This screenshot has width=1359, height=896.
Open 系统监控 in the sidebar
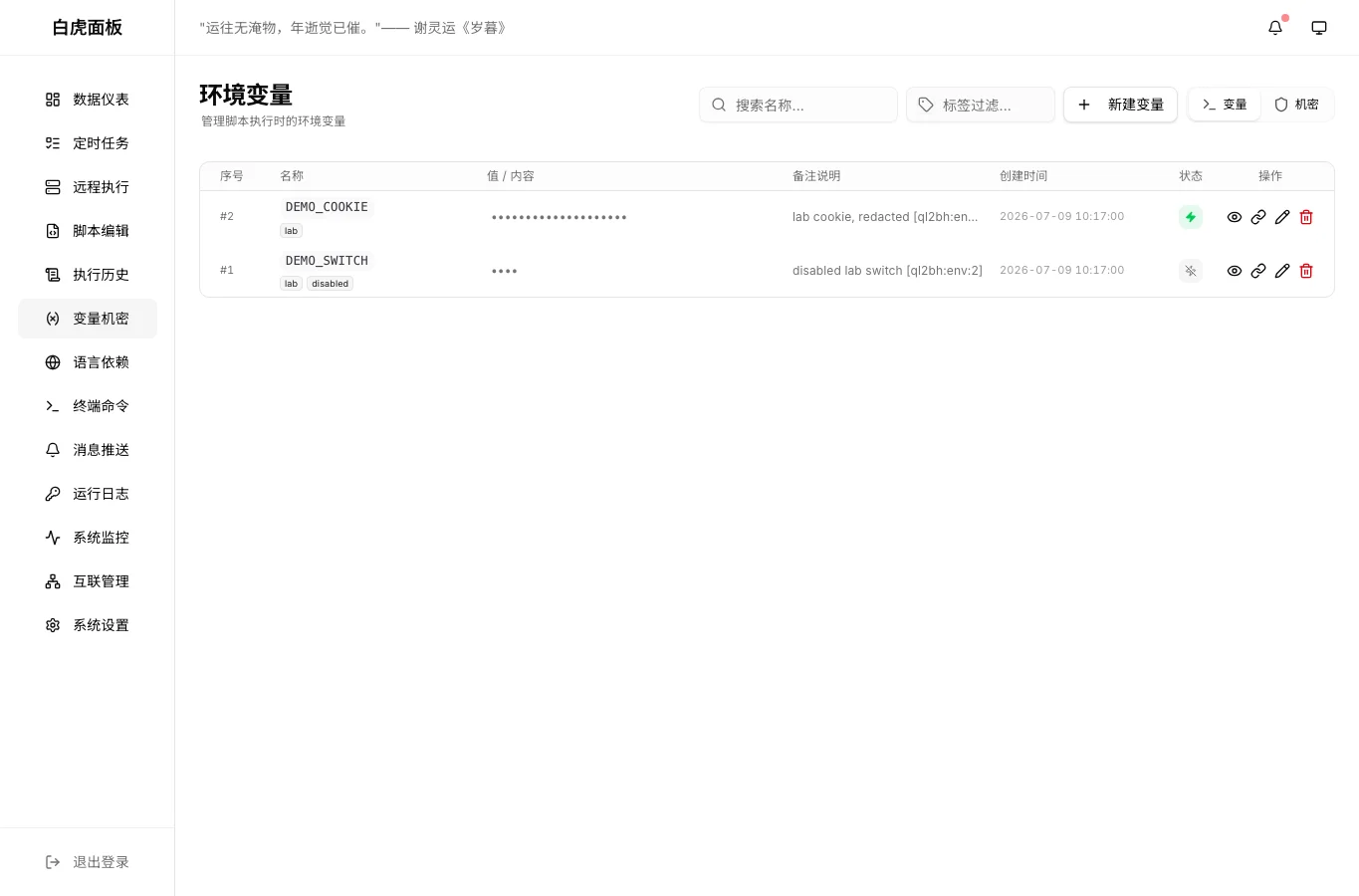click(88, 538)
